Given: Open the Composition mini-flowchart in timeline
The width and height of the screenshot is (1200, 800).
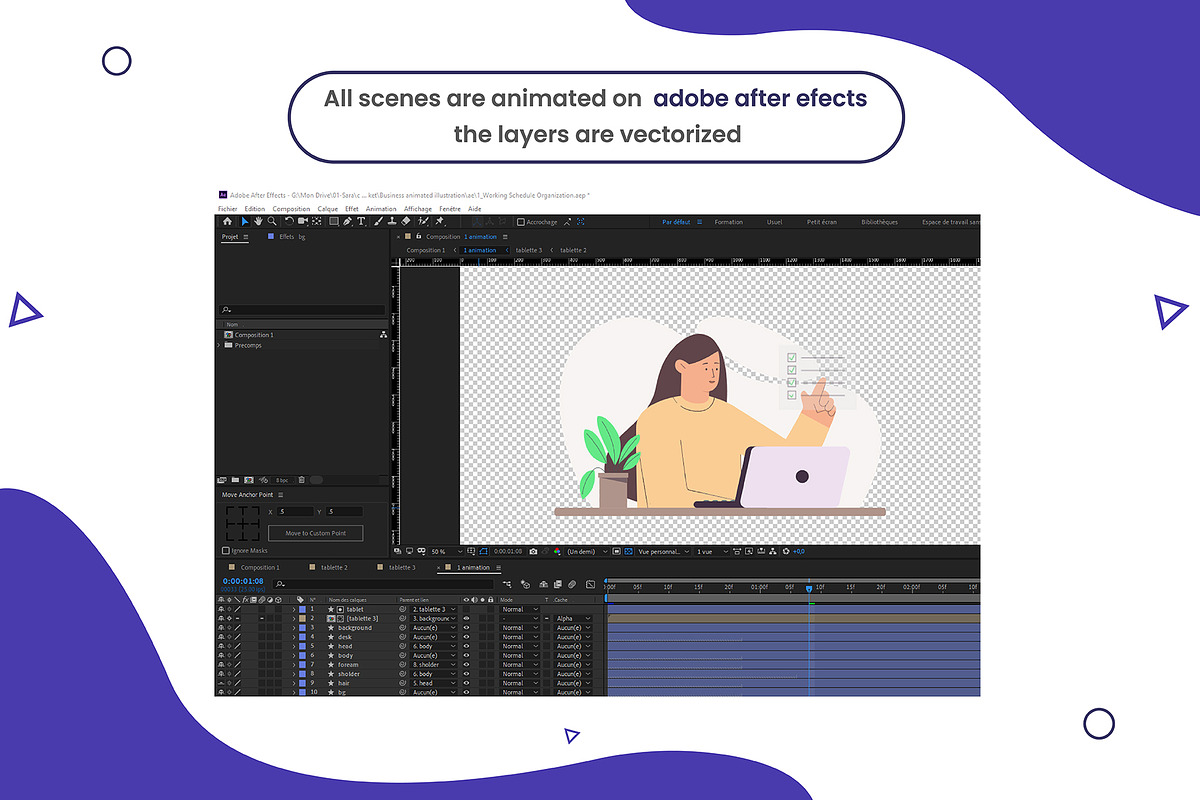Looking at the screenshot, I should pyautogui.click(x=507, y=584).
